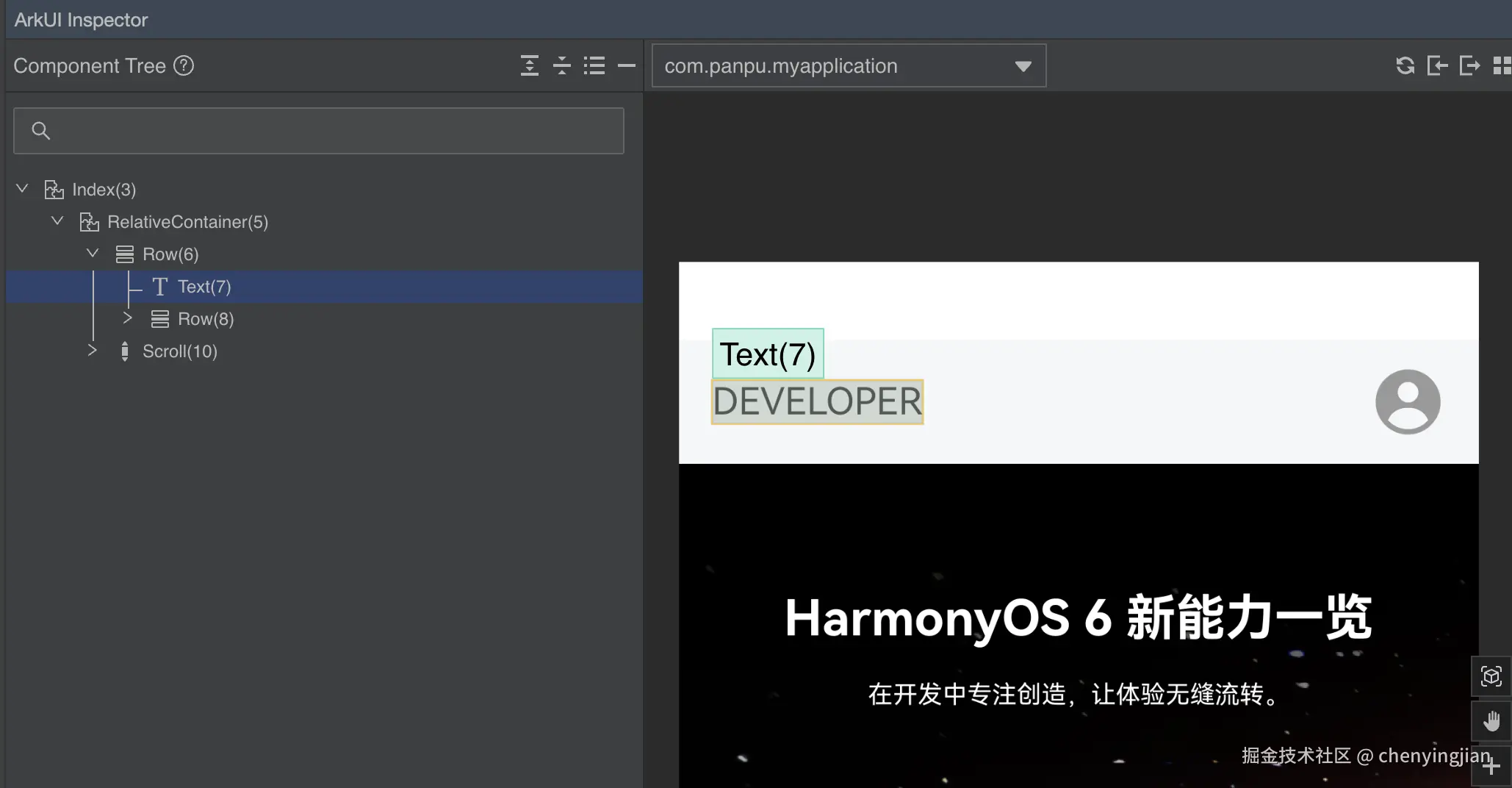Open the grid layout icon at top right
This screenshot has height=788, width=1512.
coord(1502,65)
